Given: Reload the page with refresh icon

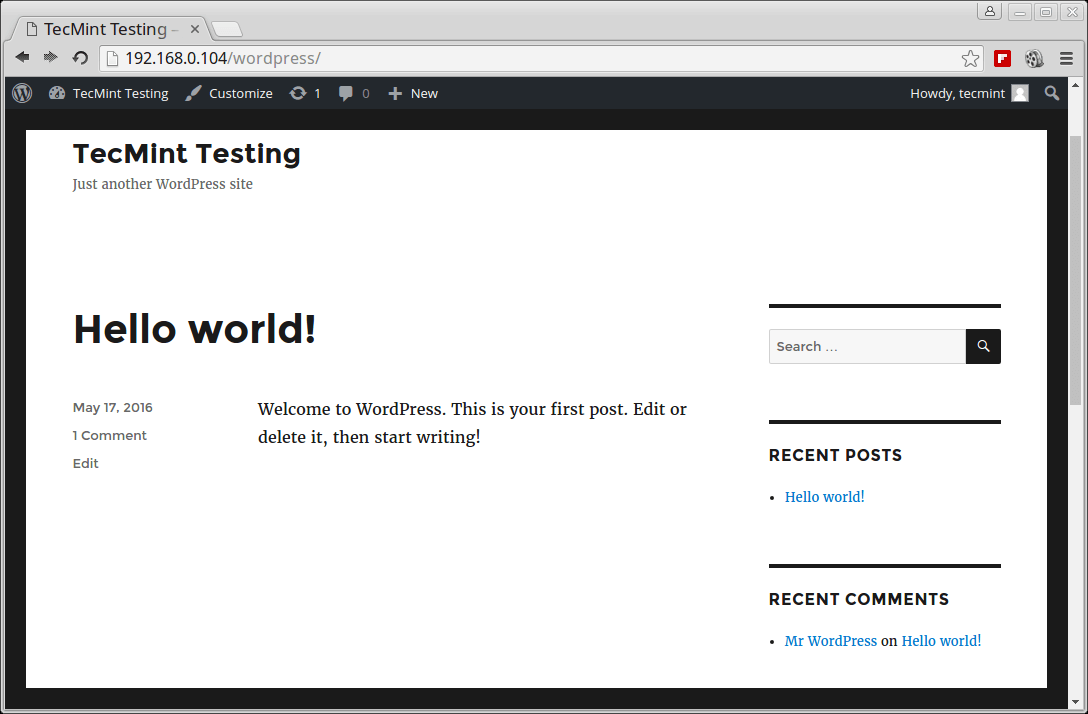Looking at the screenshot, I should [x=80, y=58].
